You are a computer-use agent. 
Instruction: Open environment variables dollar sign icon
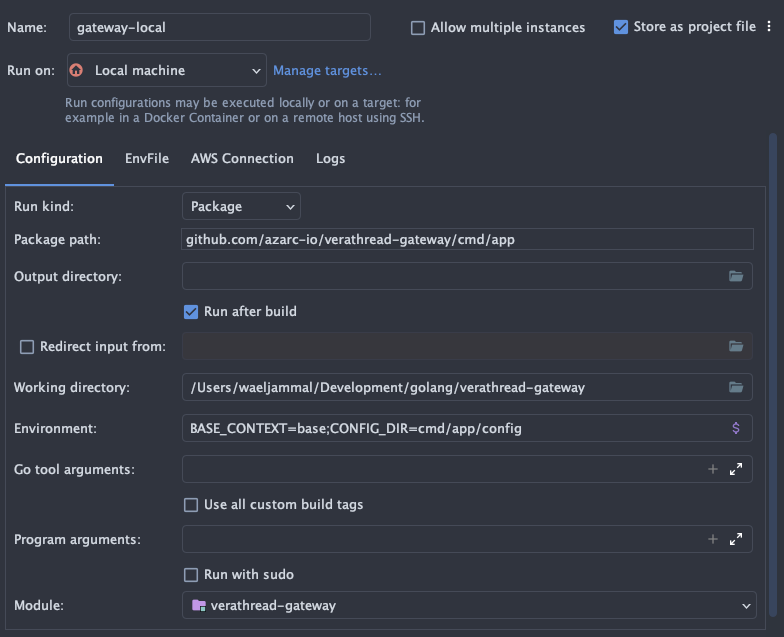click(736, 428)
